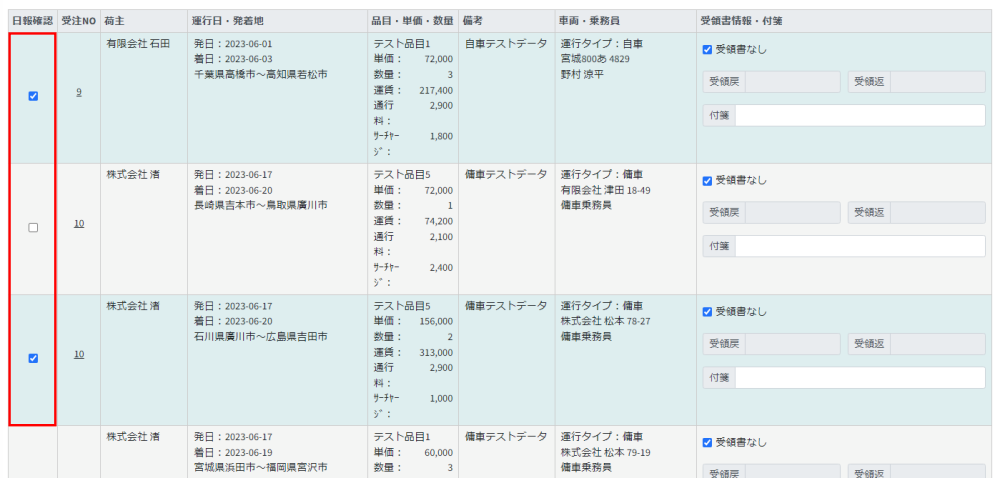Click 付箋 input field in 石川県廣川市 row
Screen dimensions: 1000x478
[x=859, y=377]
